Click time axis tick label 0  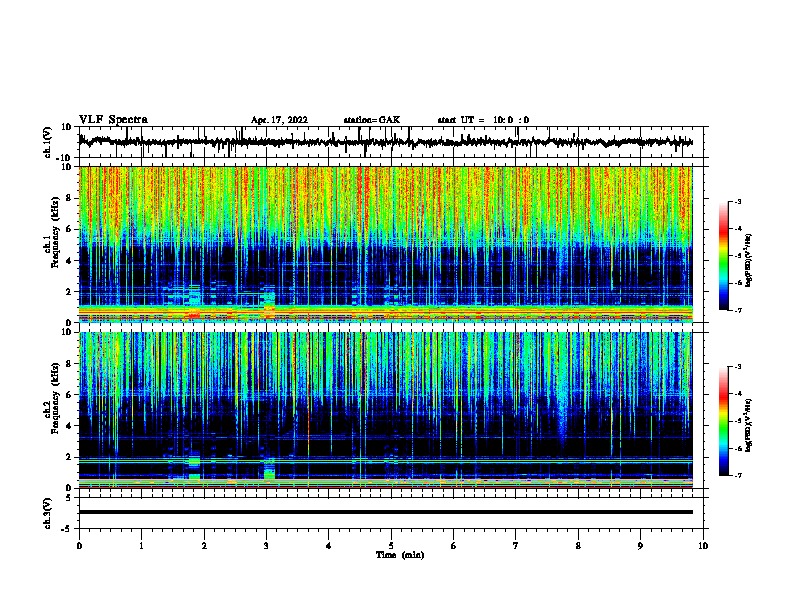79,546
